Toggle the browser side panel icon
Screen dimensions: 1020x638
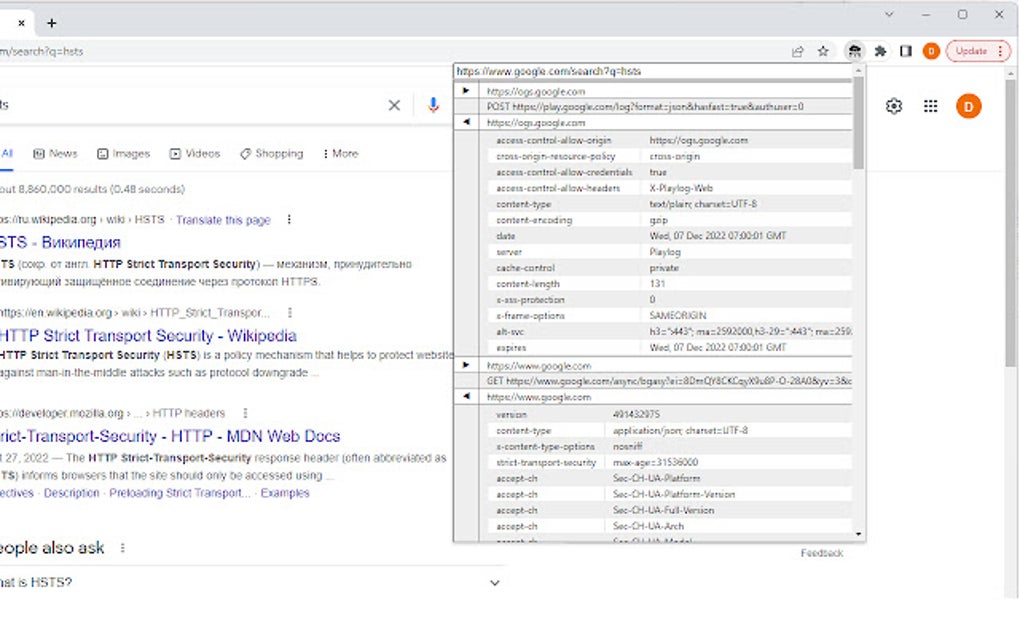click(906, 51)
